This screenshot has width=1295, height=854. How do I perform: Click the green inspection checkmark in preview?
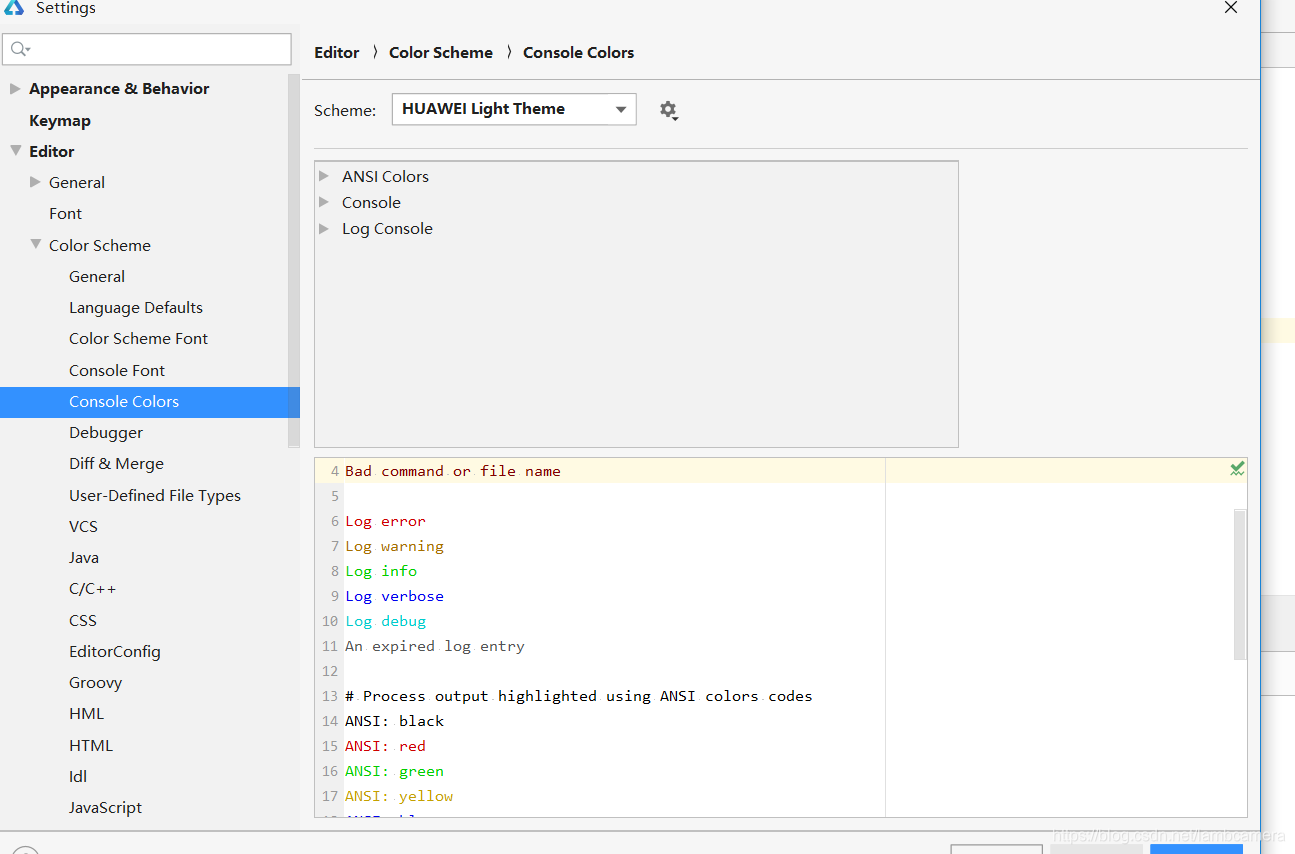pos(1237,468)
